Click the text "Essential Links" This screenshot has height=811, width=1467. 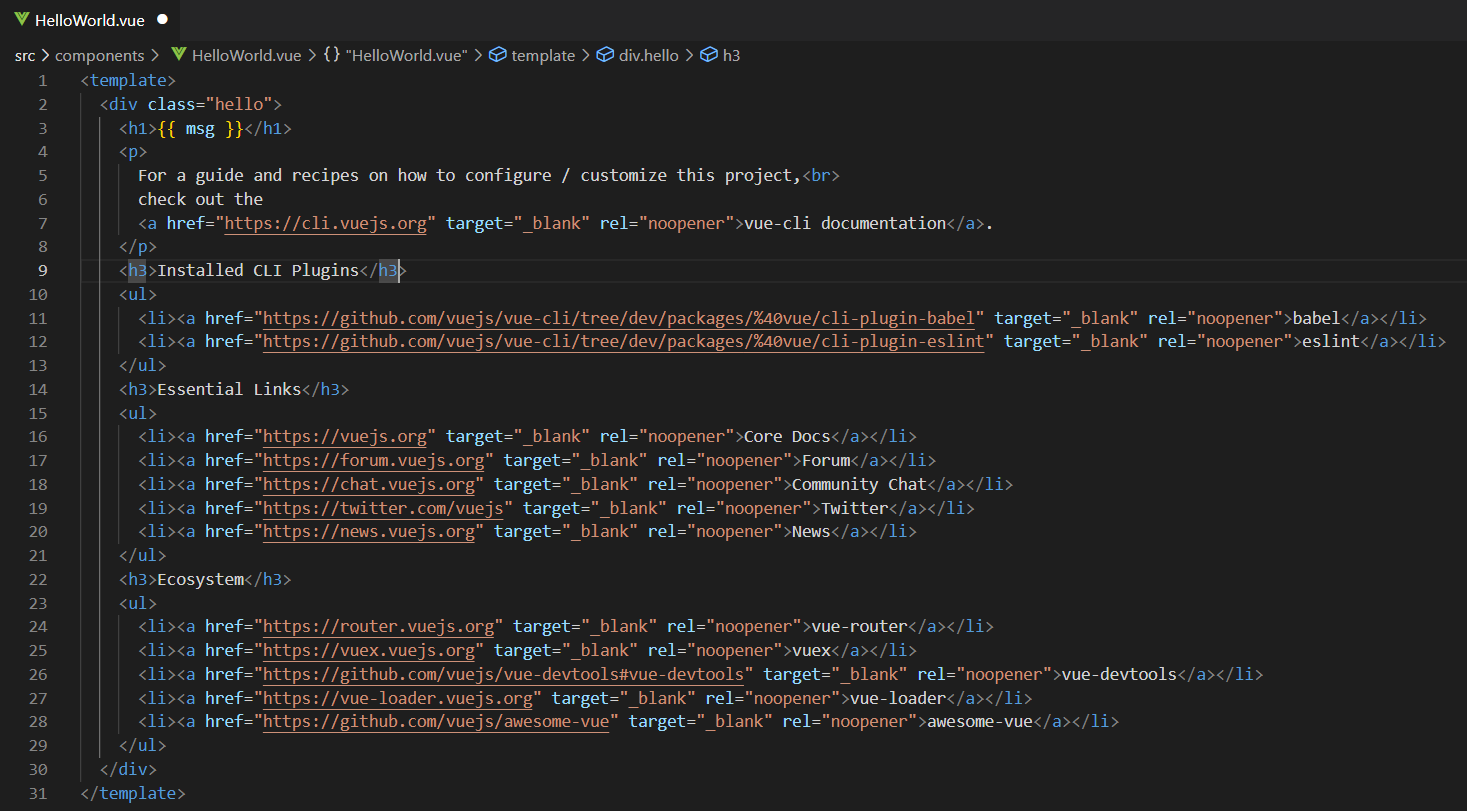pos(229,389)
